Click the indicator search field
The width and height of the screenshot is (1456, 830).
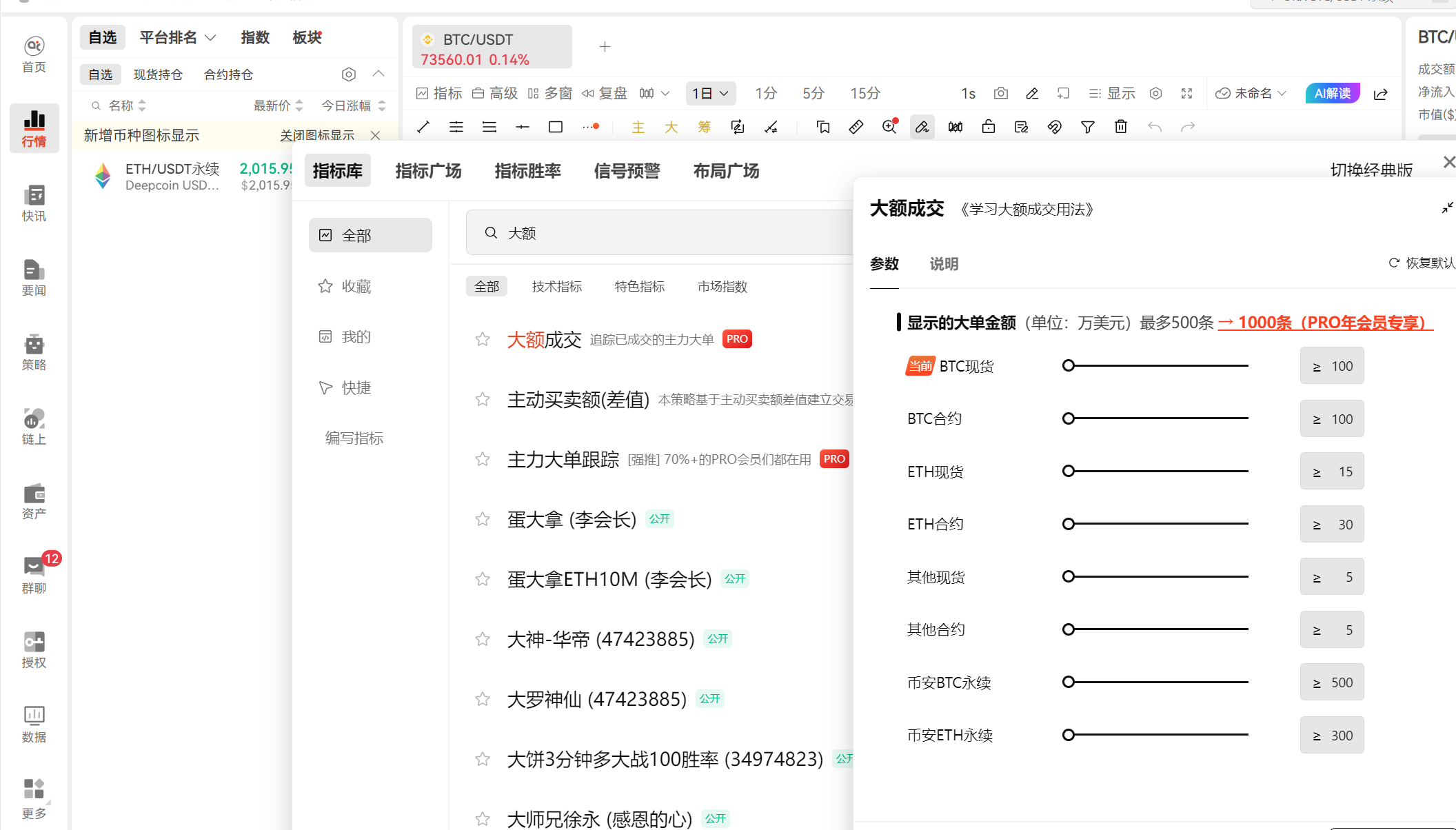[x=660, y=233]
